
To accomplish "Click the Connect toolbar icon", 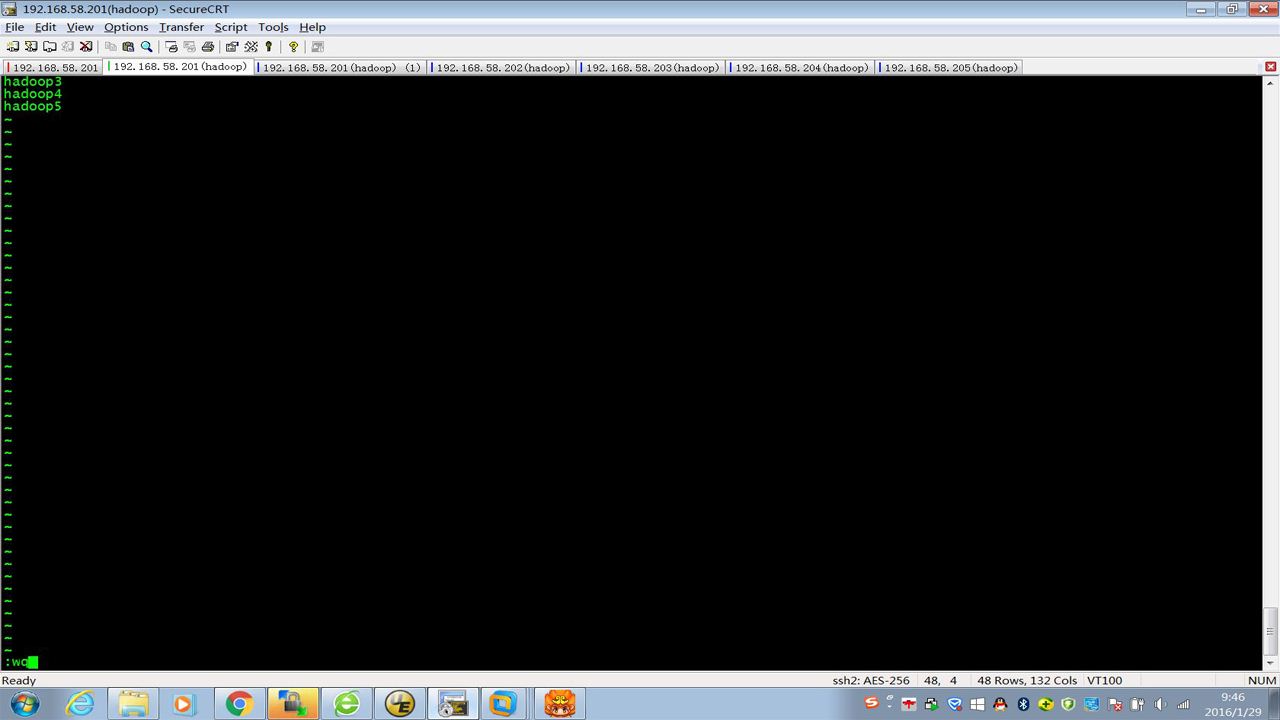I will (x=13, y=47).
